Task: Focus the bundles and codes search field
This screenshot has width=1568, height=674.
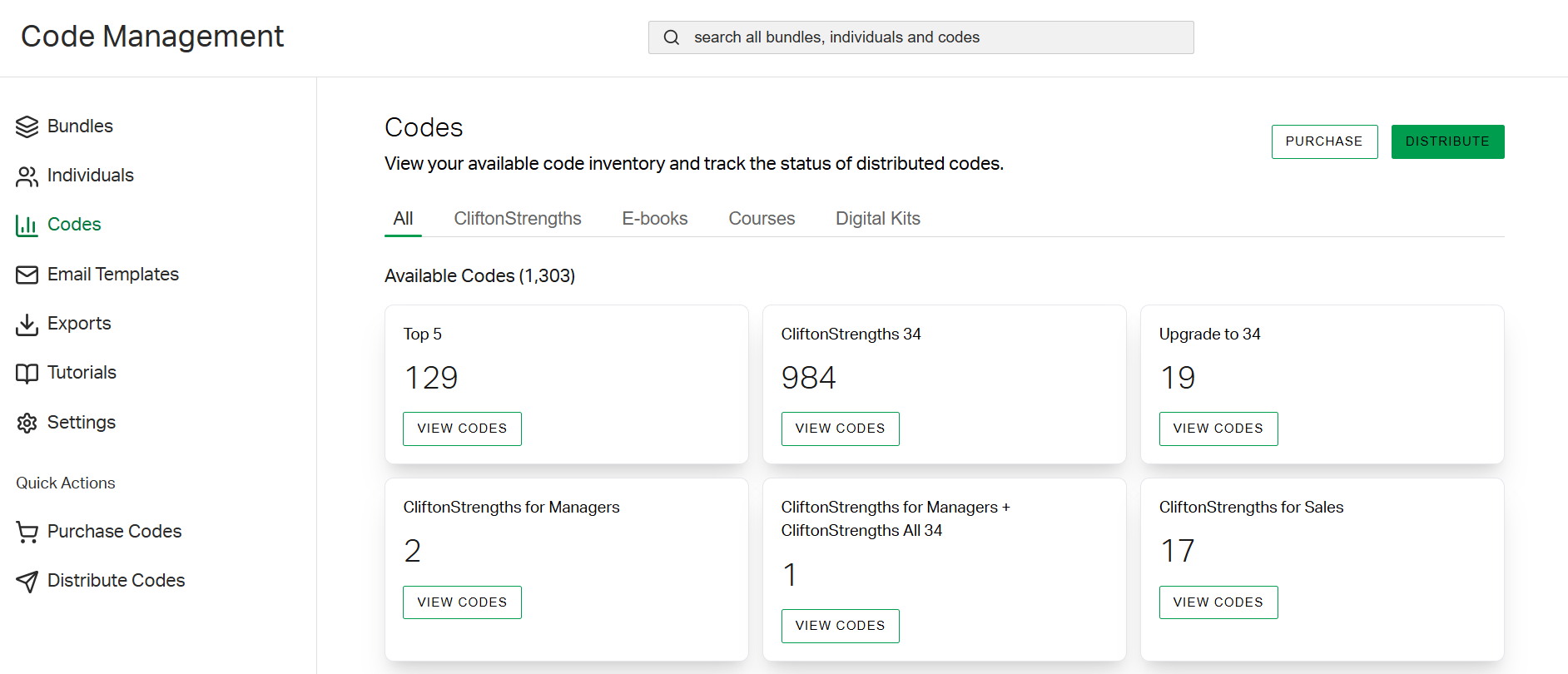Action: (x=920, y=37)
